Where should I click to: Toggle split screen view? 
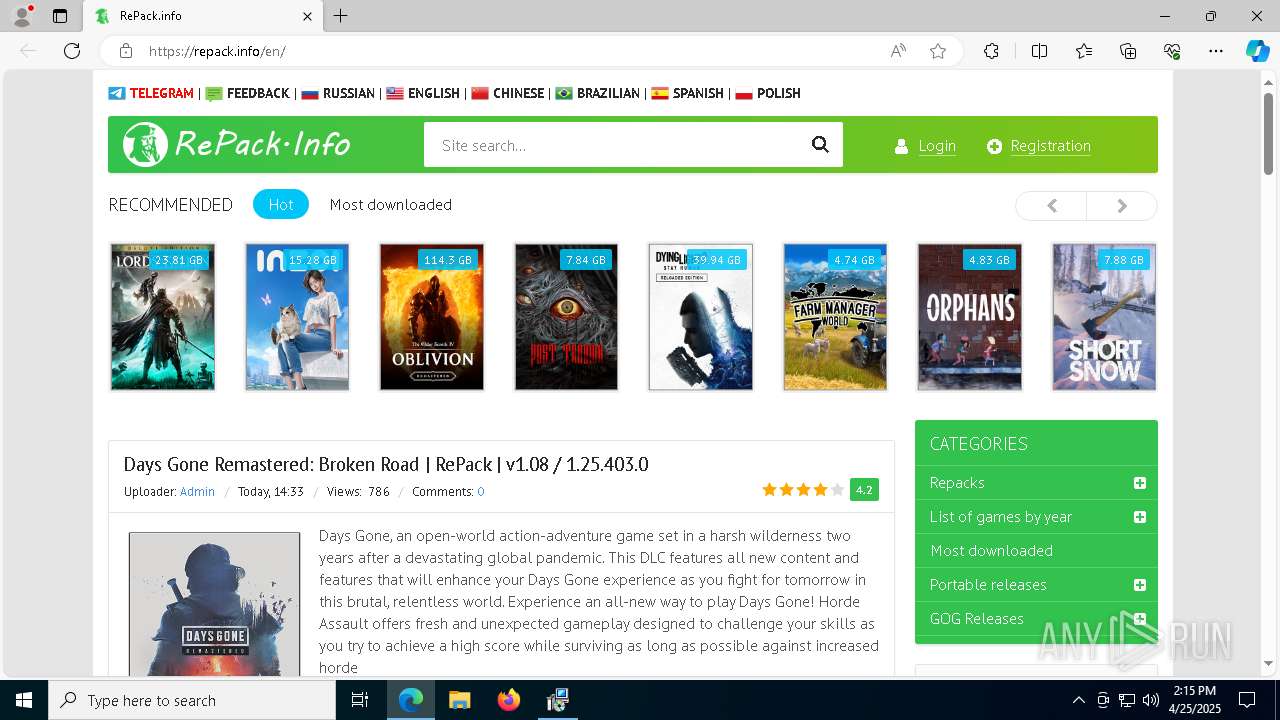[x=1039, y=51]
